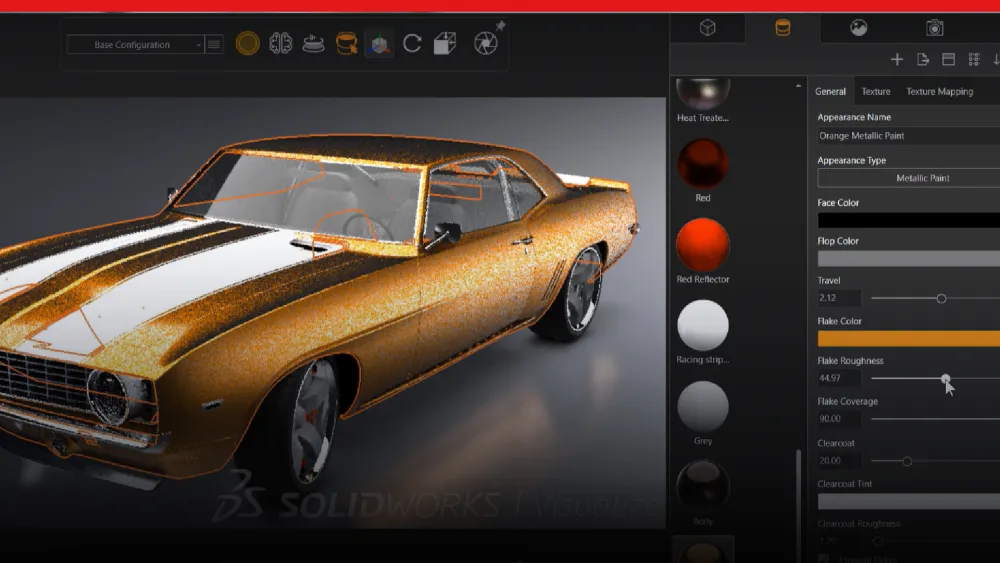This screenshot has width=1000, height=563.
Task: Open the turntable tool icon
Action: coord(313,43)
